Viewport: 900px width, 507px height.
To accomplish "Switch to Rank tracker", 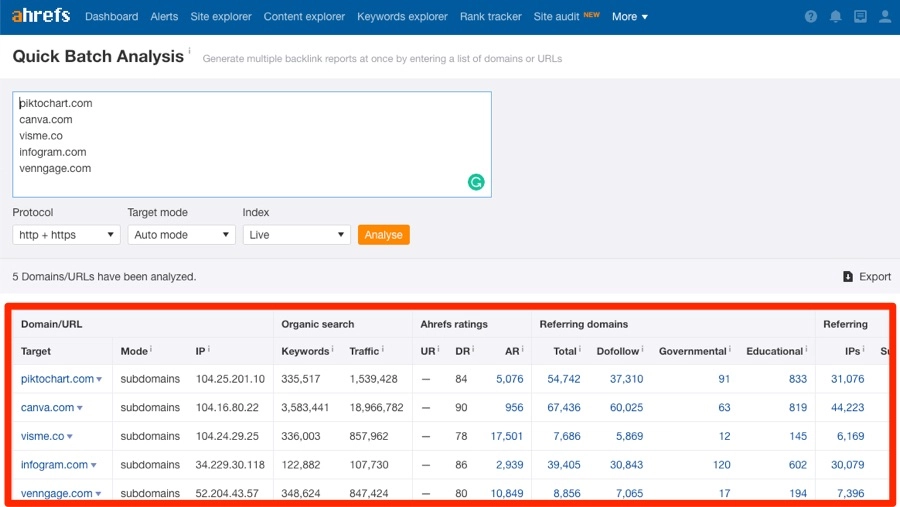I will (x=490, y=17).
